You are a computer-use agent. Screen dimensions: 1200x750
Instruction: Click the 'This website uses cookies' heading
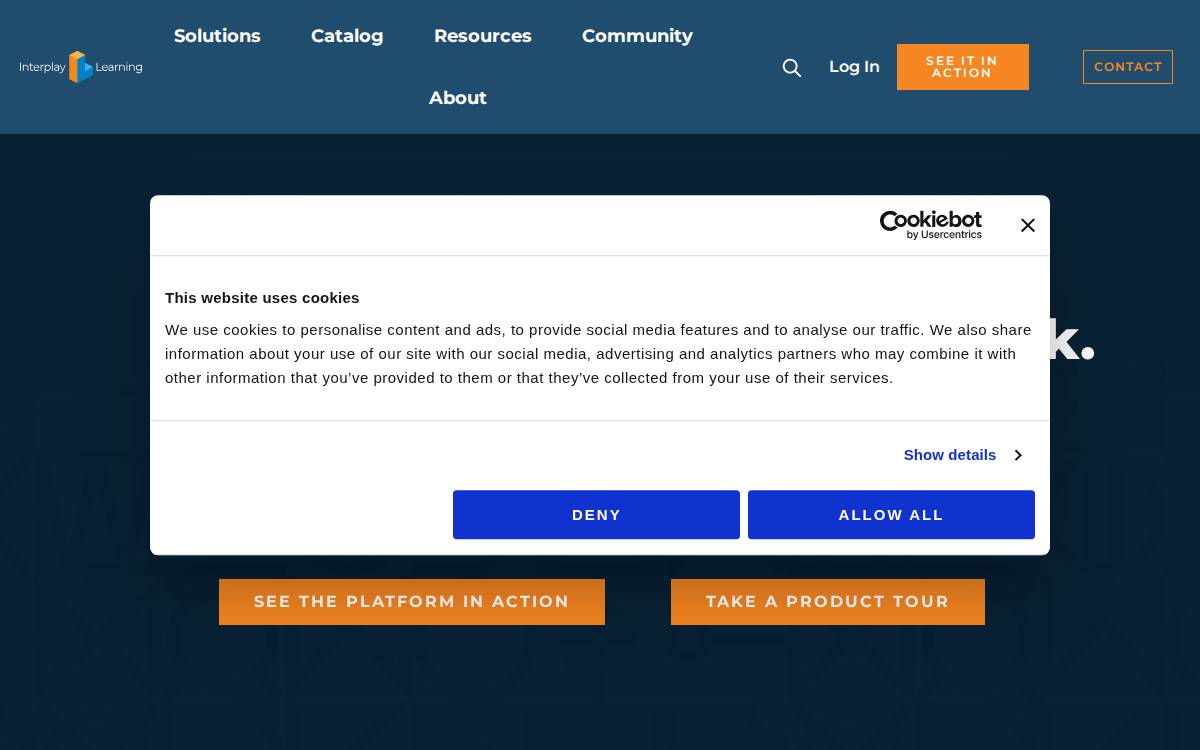click(x=262, y=298)
